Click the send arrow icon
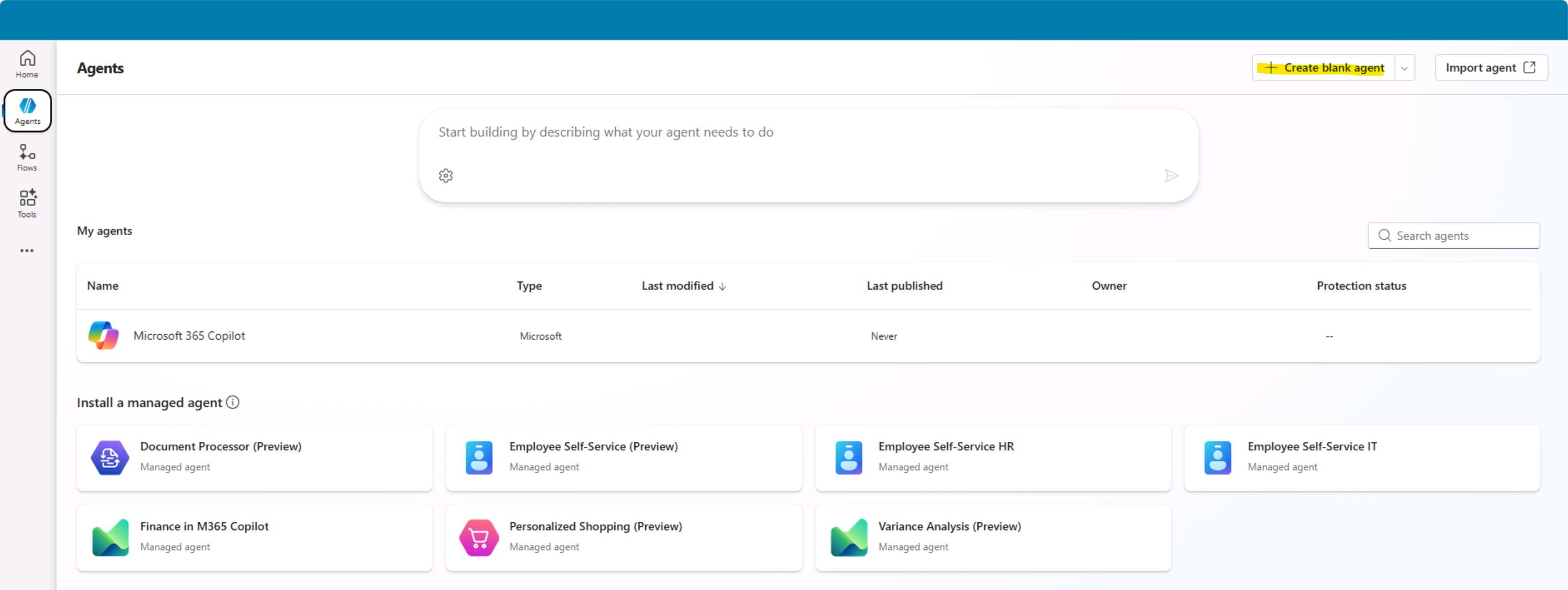 (1171, 176)
